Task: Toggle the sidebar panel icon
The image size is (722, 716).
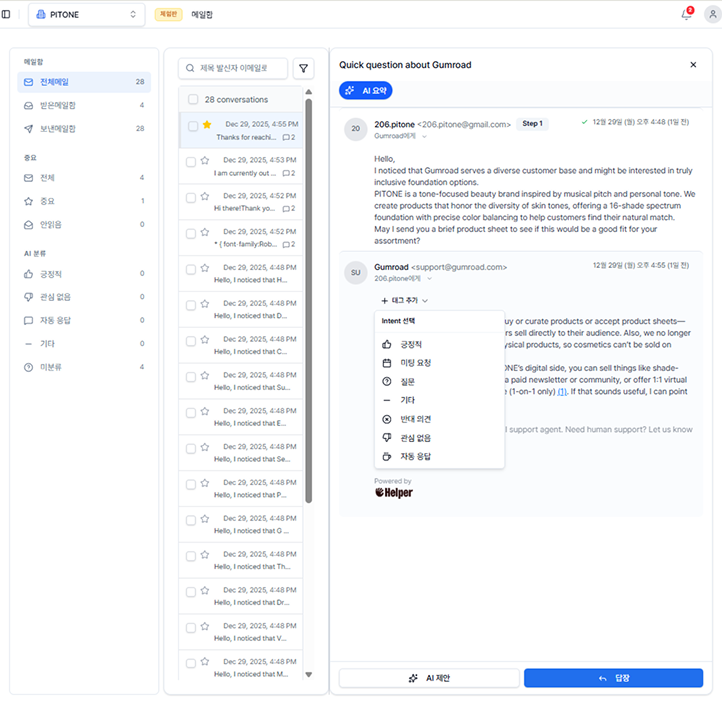Action: point(6,14)
